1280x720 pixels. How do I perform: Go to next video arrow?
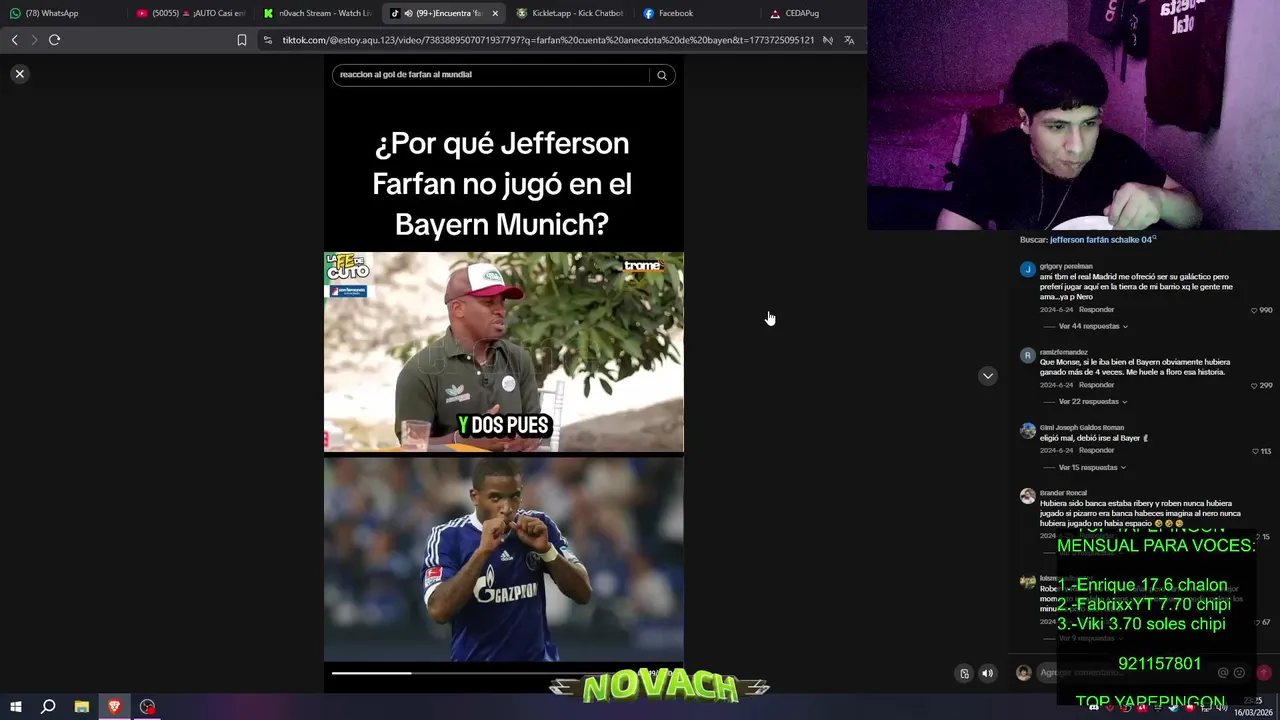click(988, 376)
